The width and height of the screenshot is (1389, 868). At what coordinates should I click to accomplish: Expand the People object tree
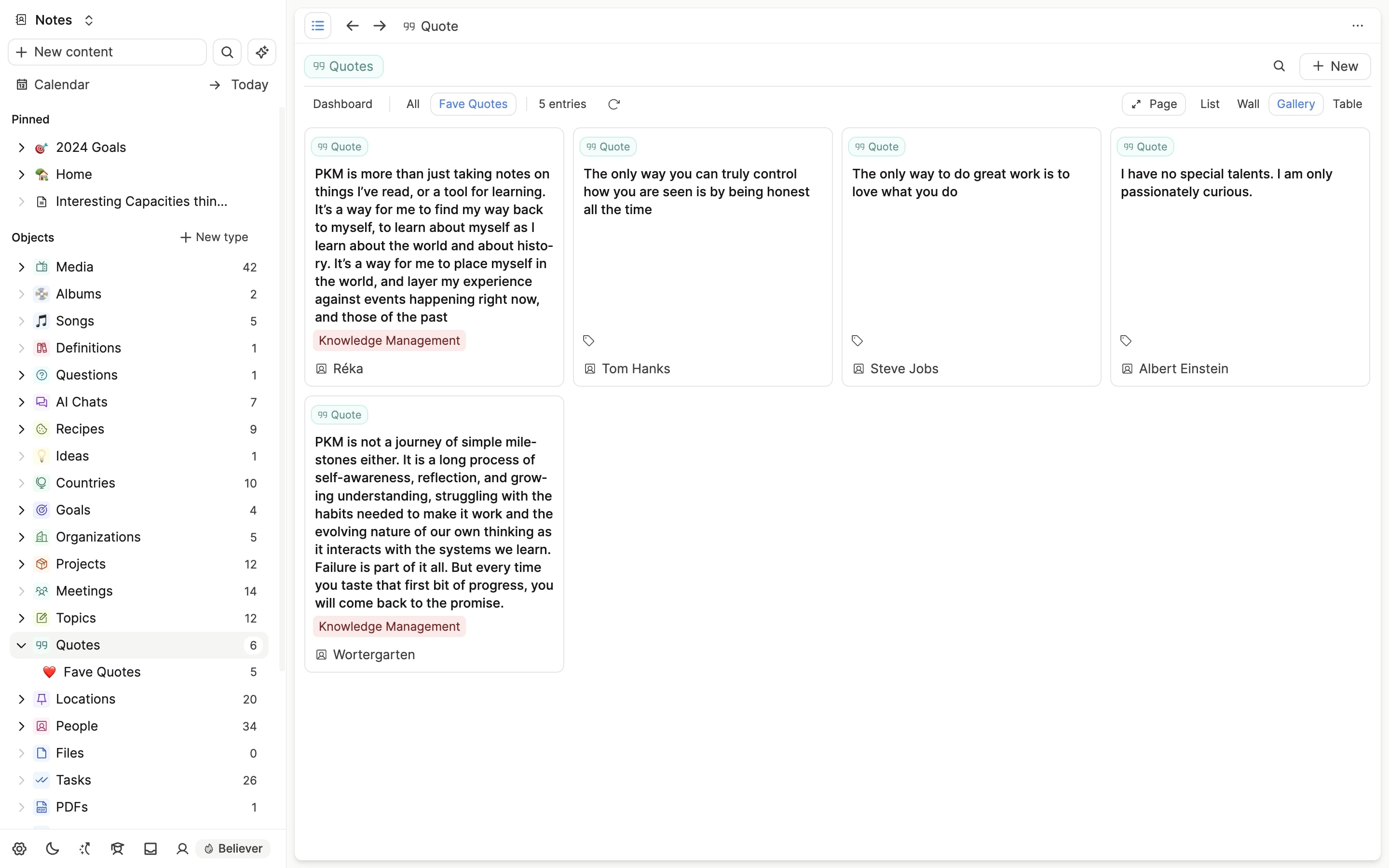click(x=21, y=726)
